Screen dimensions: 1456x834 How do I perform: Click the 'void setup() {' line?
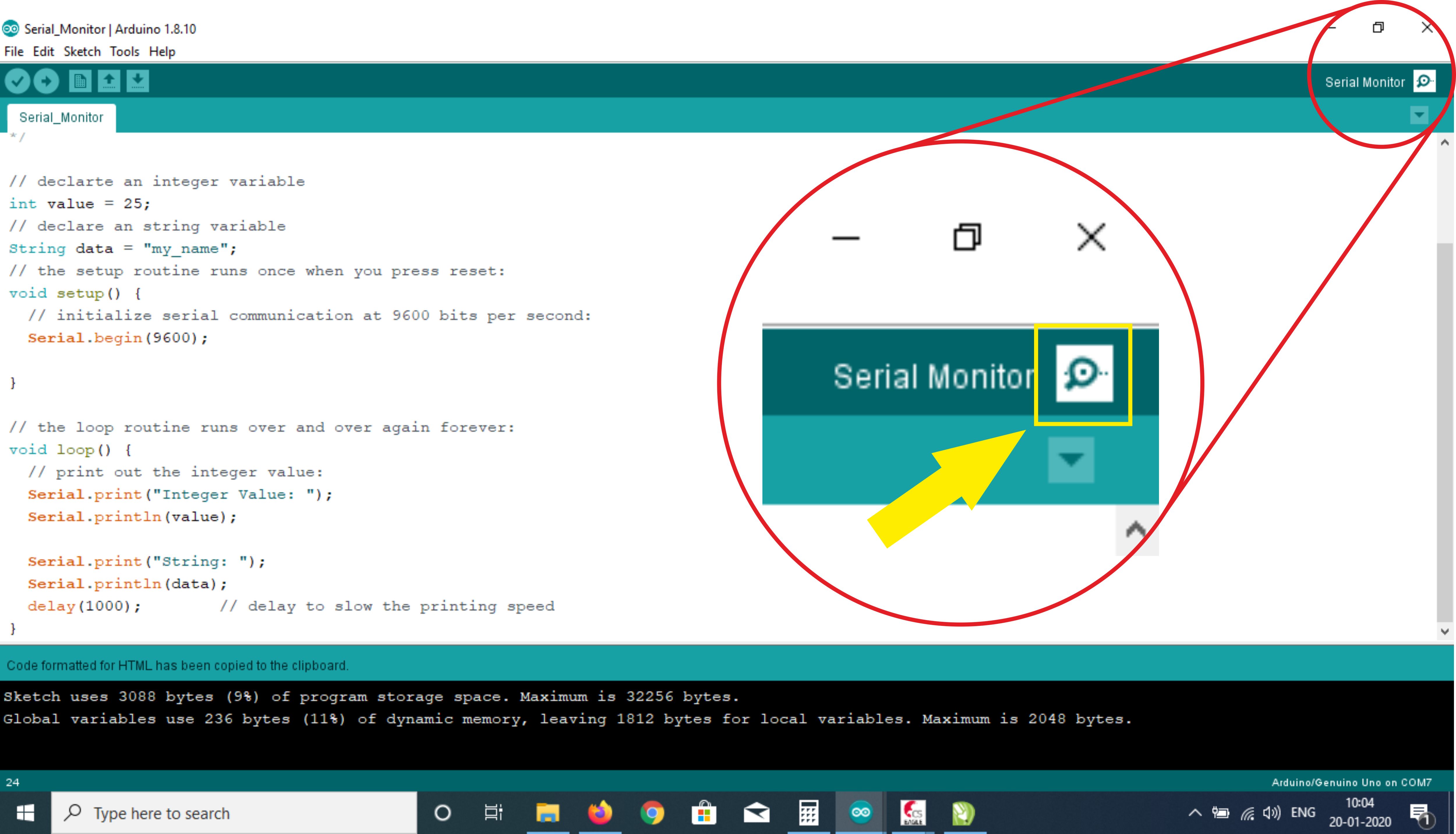point(75,293)
